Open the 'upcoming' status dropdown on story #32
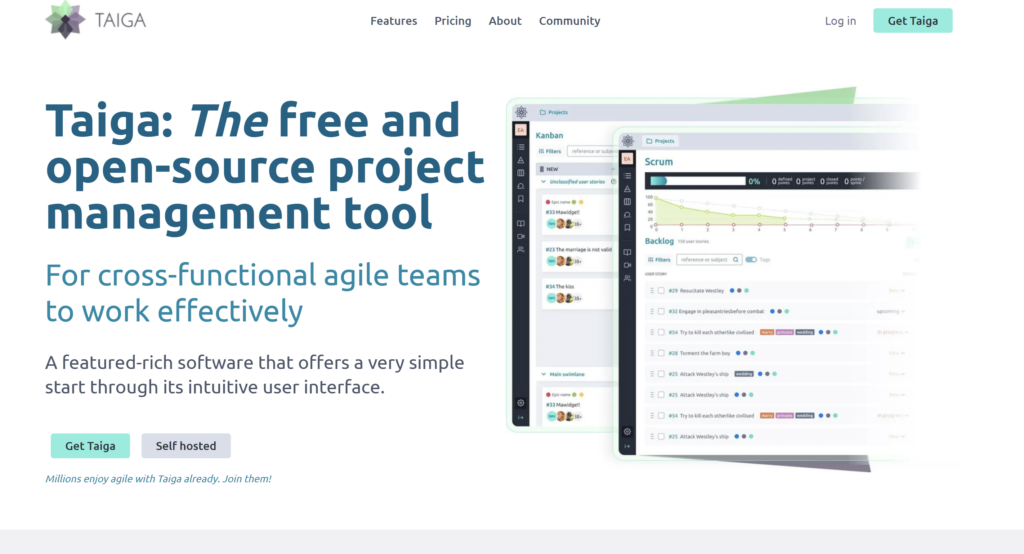 tap(890, 311)
